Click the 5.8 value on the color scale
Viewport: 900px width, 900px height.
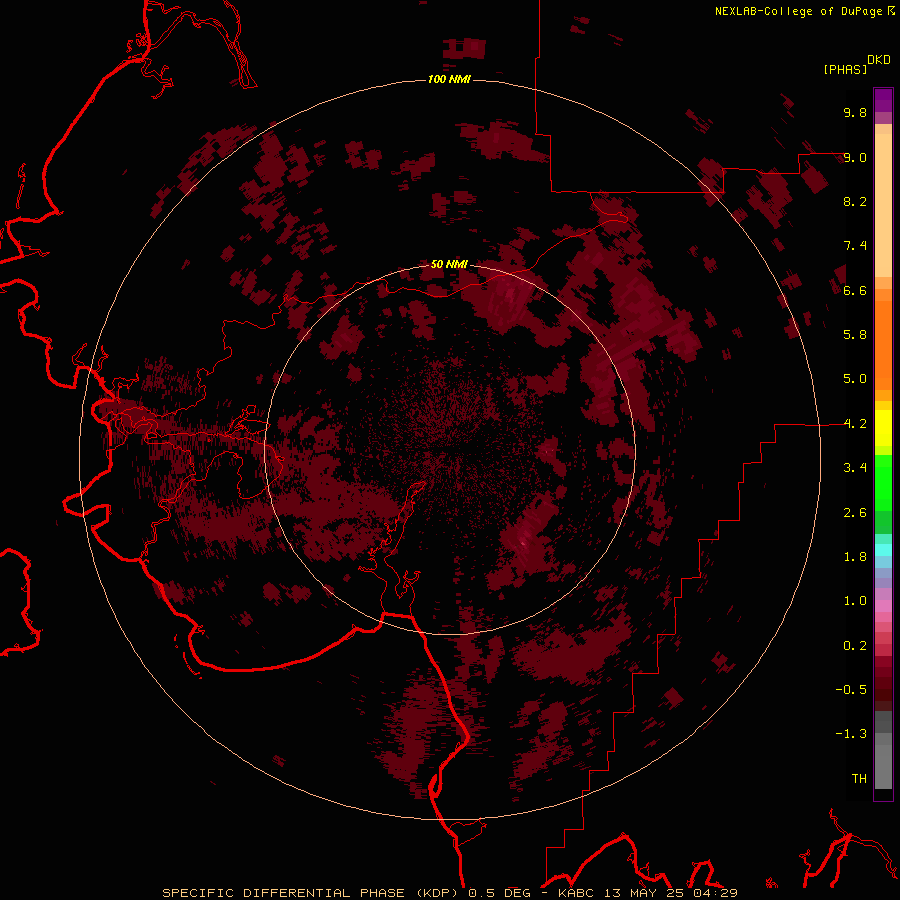tap(855, 334)
